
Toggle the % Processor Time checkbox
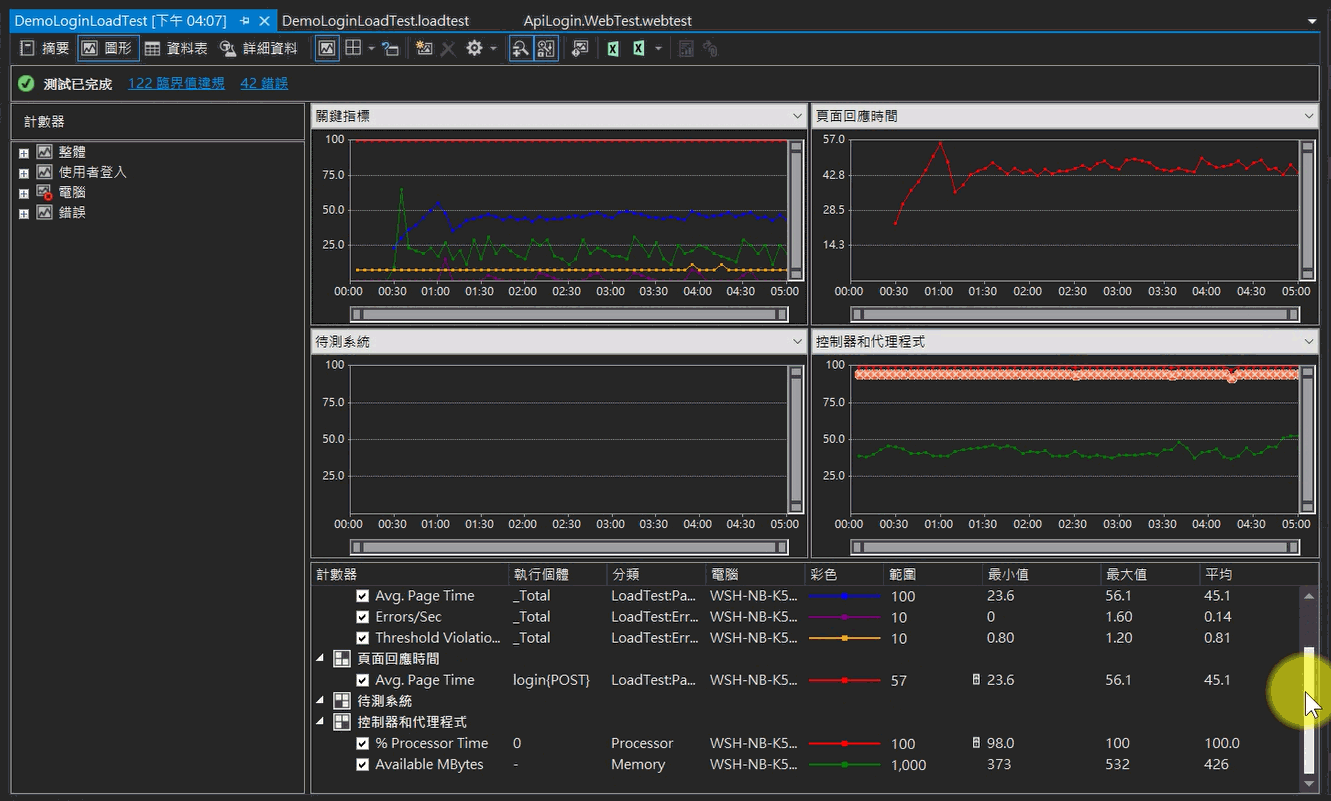point(363,743)
